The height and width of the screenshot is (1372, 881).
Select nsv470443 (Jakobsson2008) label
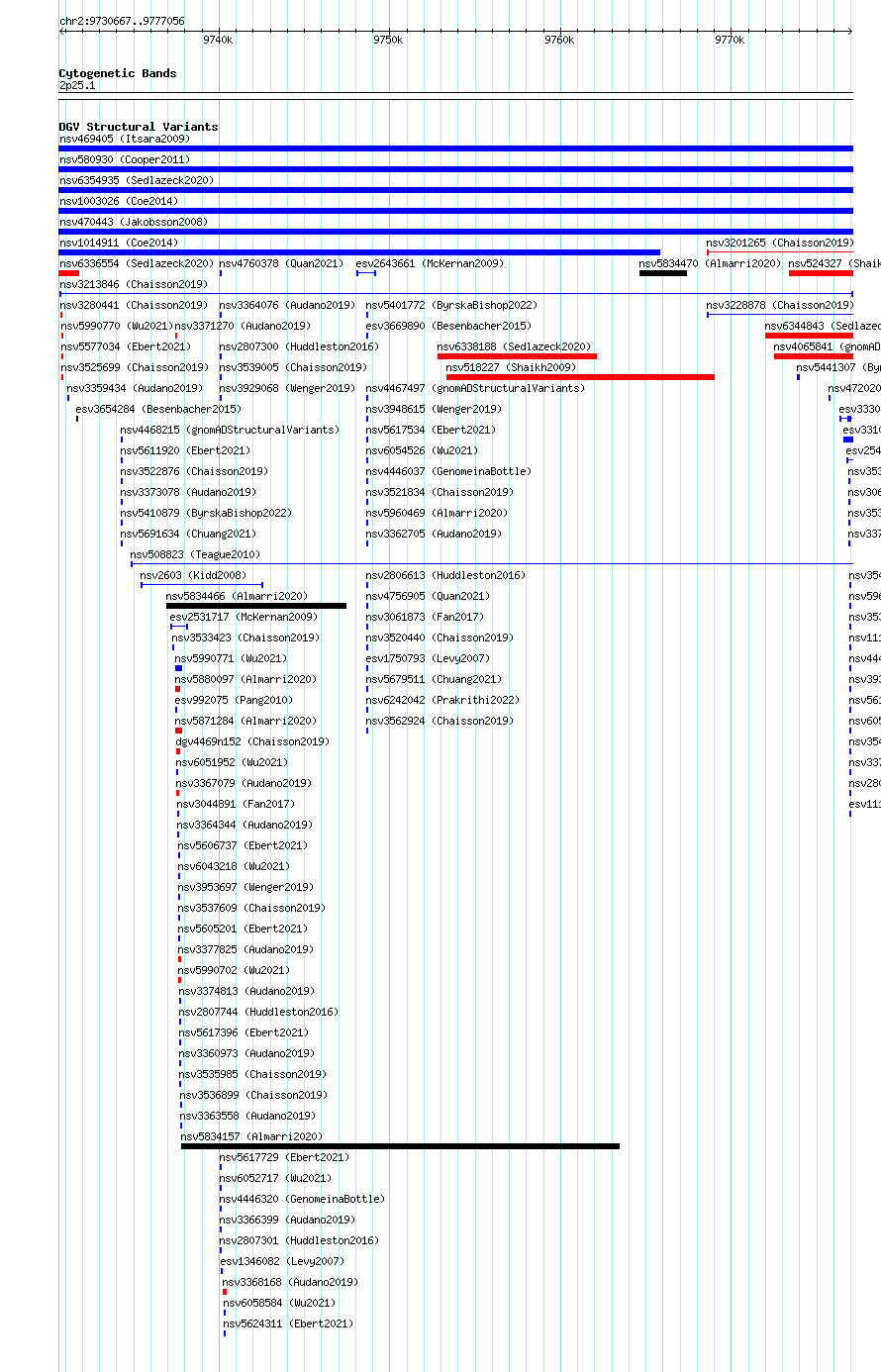[x=134, y=222]
